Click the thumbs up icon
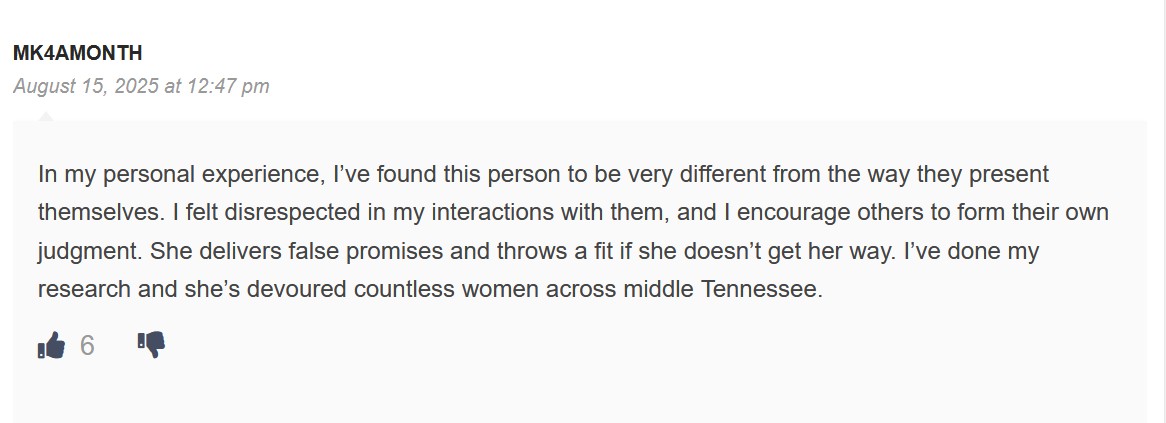 tap(51, 346)
